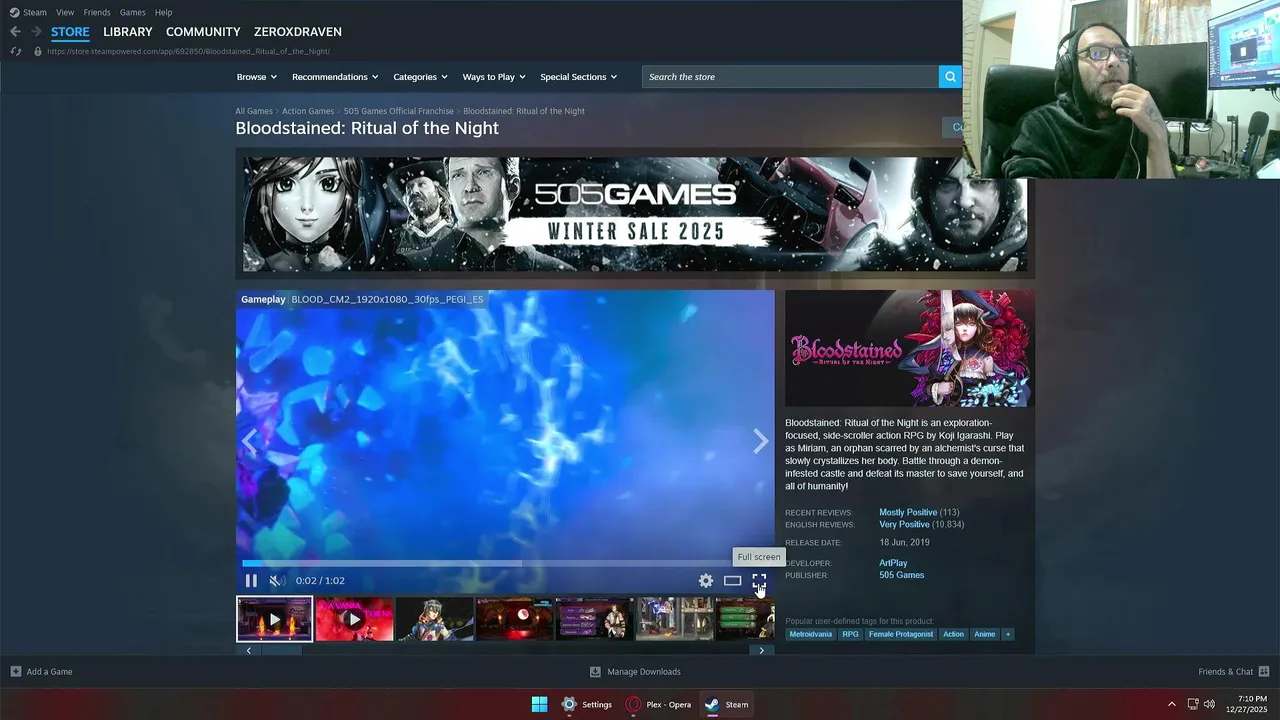This screenshot has height=720, width=1280.
Task: Switch to the LIBRARY tab
Action: pyautogui.click(x=128, y=32)
